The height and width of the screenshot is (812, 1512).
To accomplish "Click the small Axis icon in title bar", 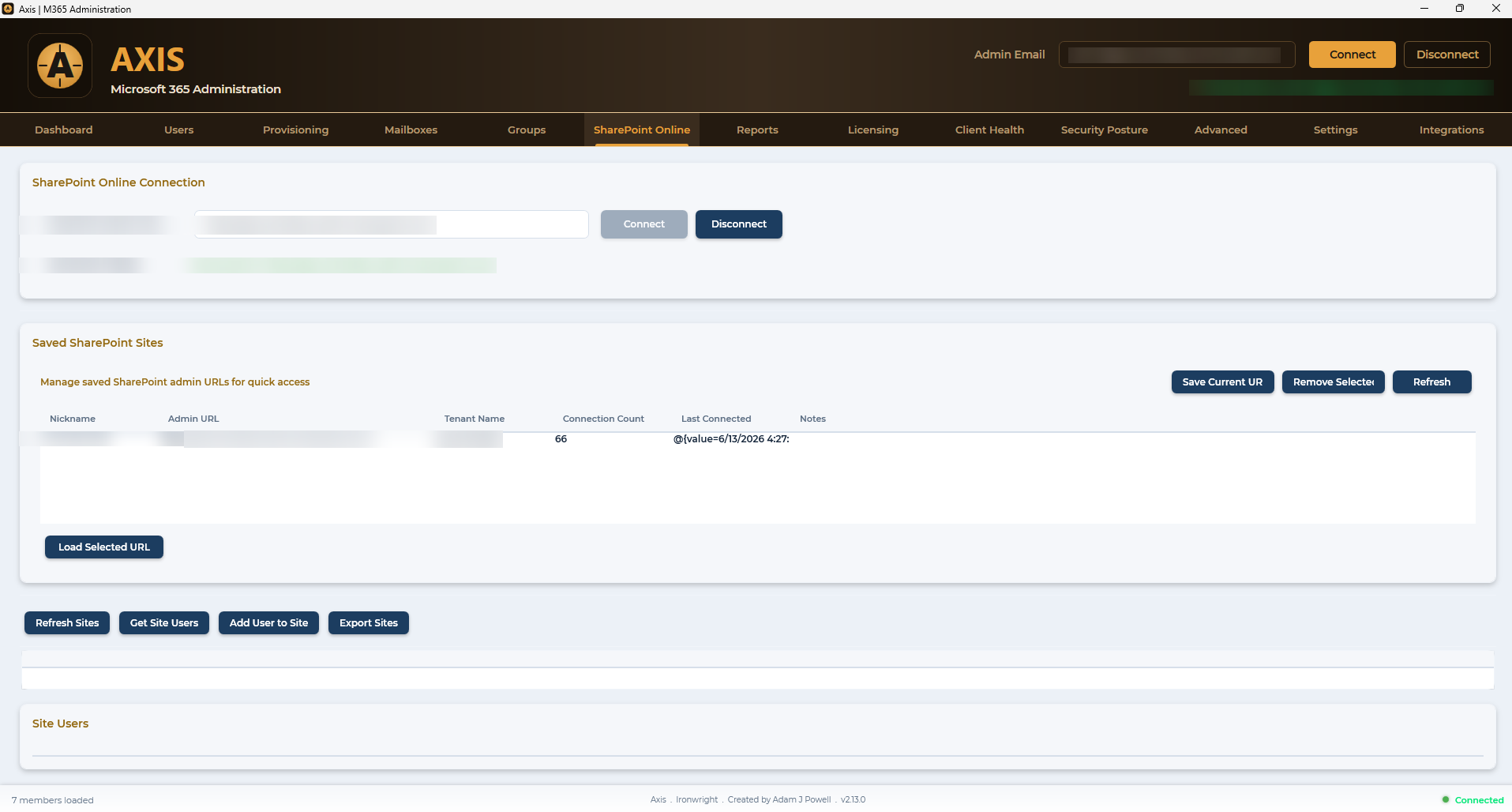I will pos(8,9).
